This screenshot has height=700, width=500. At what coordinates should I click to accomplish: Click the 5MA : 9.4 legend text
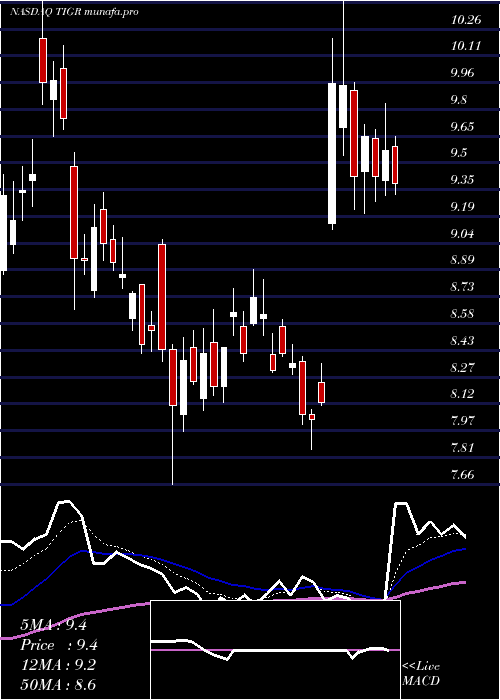[x=54, y=625]
